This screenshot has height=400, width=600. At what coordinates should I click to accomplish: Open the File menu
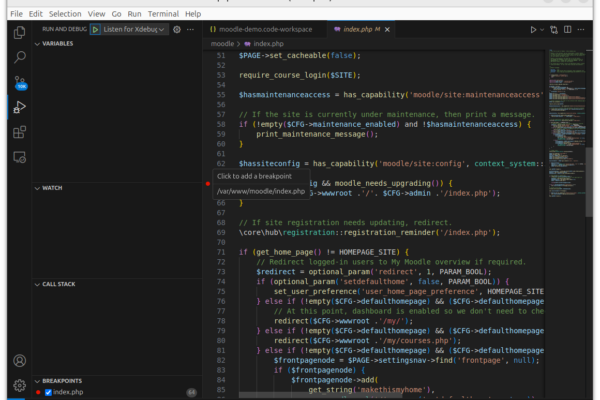click(16, 14)
